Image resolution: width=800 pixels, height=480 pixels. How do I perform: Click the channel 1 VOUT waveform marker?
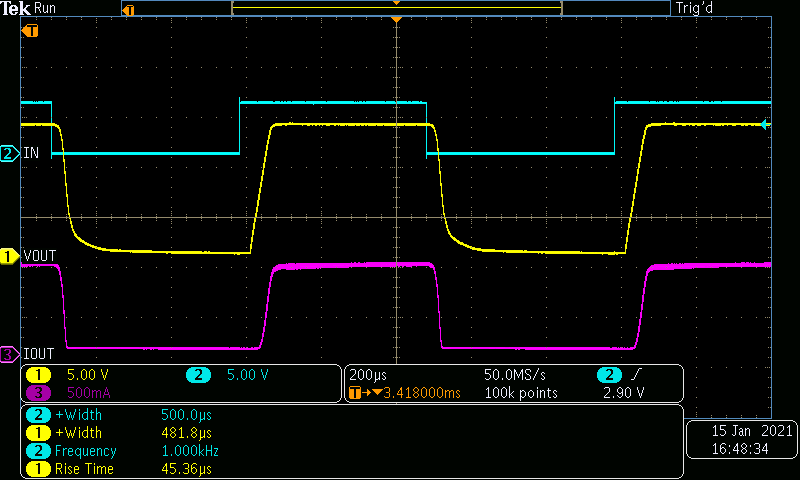[x=9, y=256]
